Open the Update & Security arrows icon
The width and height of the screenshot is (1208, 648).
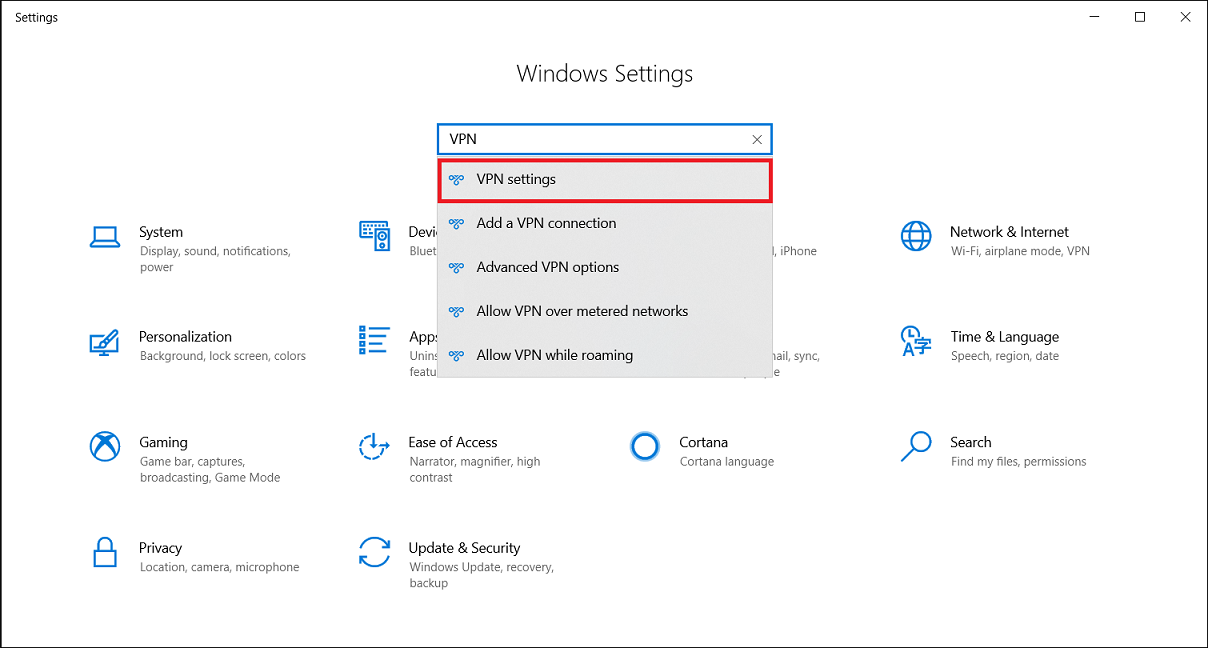[x=374, y=552]
